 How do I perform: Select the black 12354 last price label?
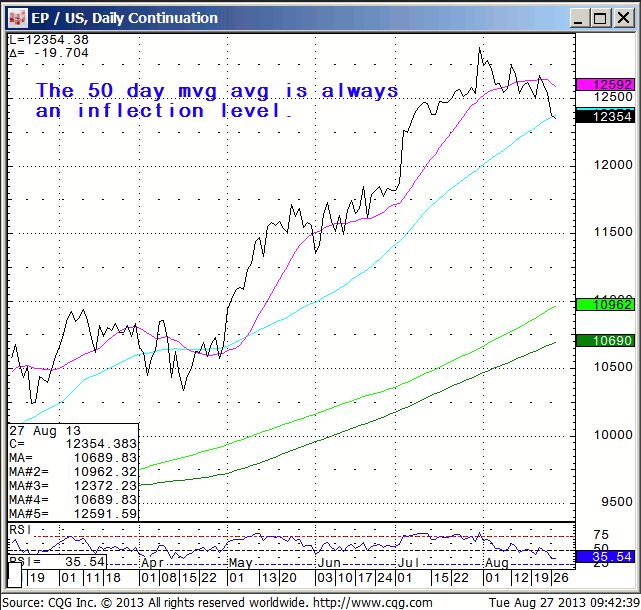(611, 117)
